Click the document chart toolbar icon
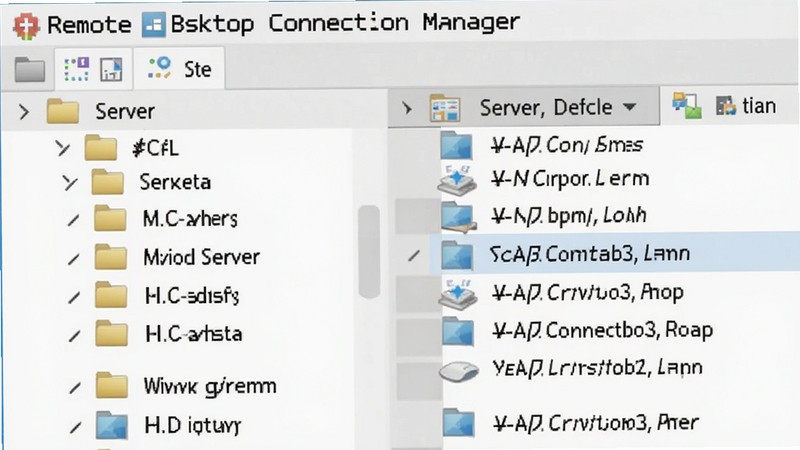 (111, 69)
